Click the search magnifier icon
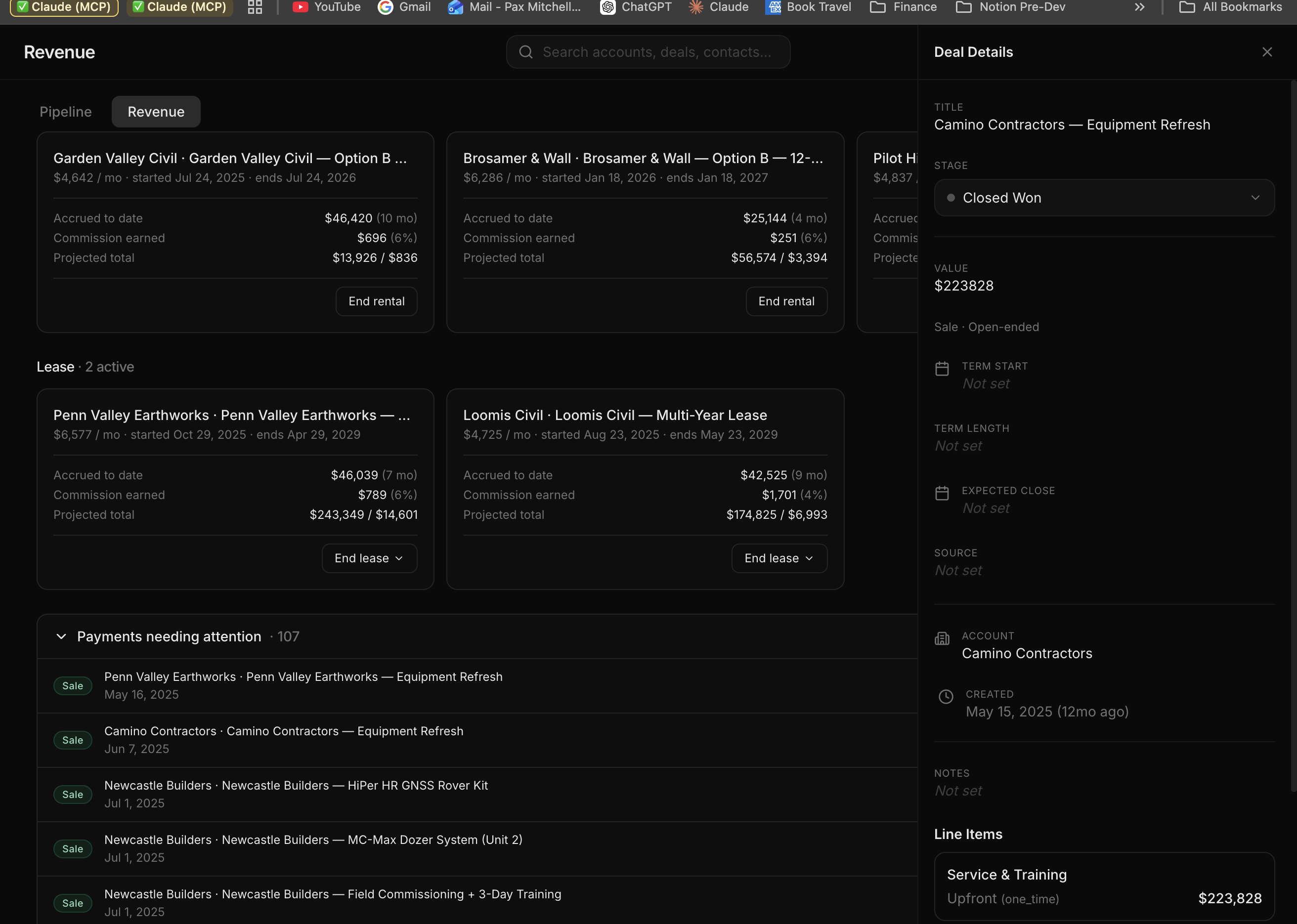Viewport: 1297px width, 924px height. [526, 52]
